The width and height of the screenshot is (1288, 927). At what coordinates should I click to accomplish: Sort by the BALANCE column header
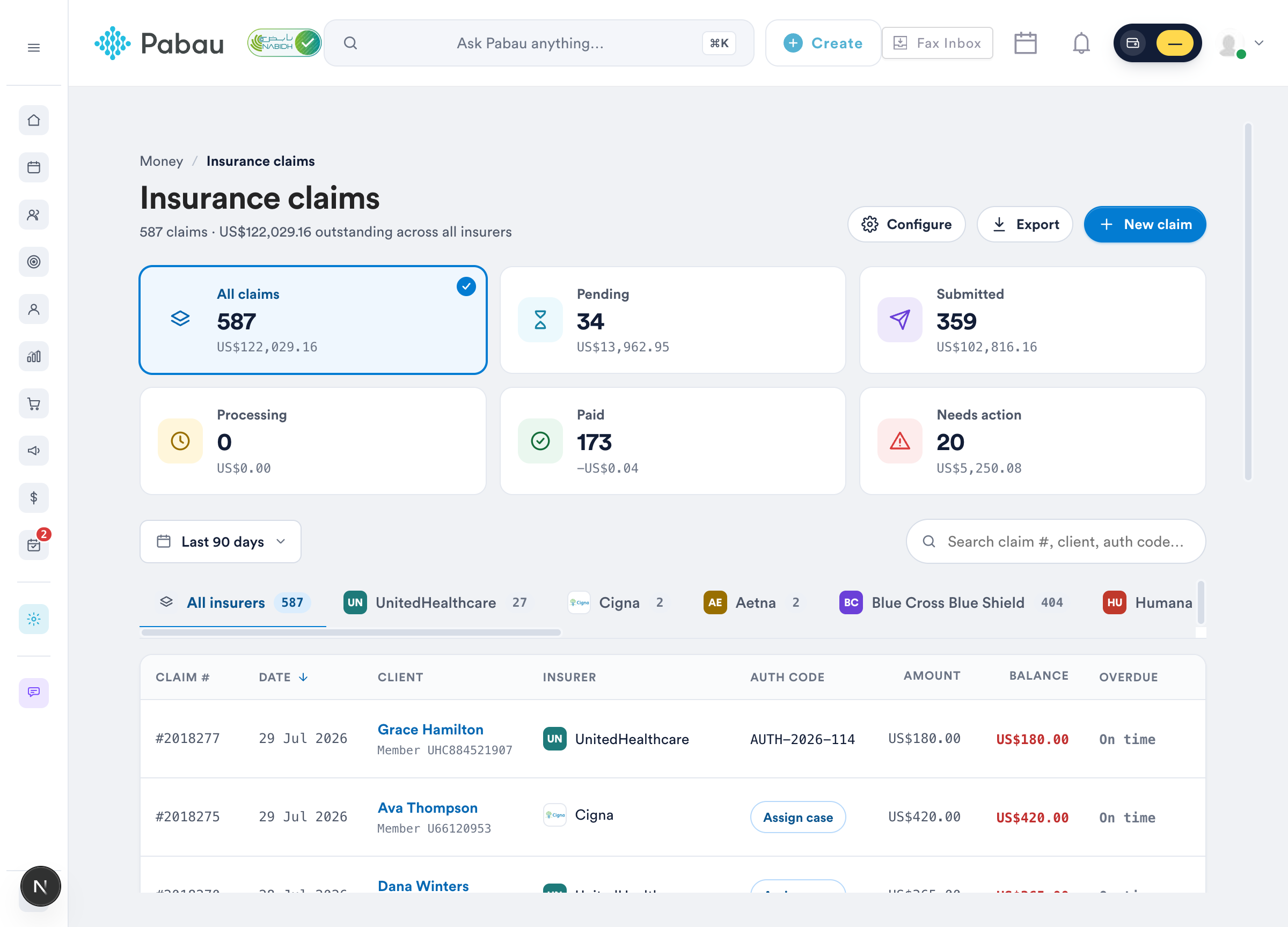(x=1038, y=675)
